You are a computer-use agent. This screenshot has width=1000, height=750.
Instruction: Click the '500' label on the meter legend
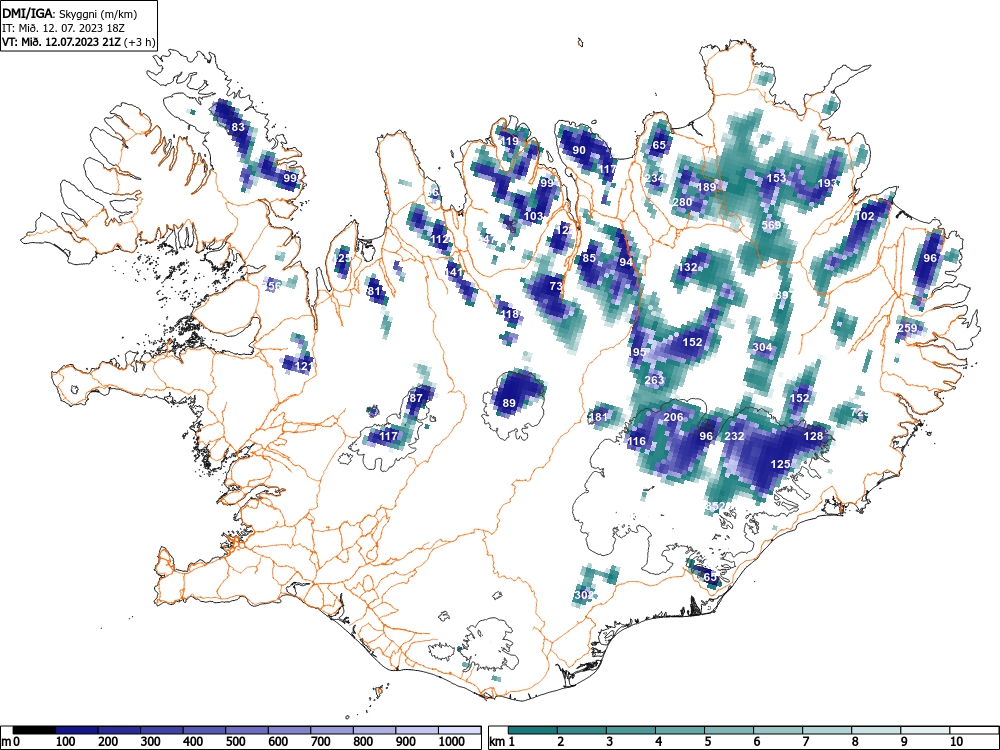tap(236, 742)
